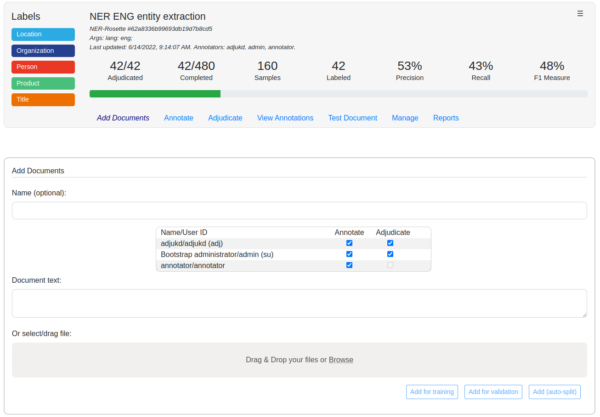600x417 pixels.
Task: Open View Annotations
Action: [x=285, y=118]
